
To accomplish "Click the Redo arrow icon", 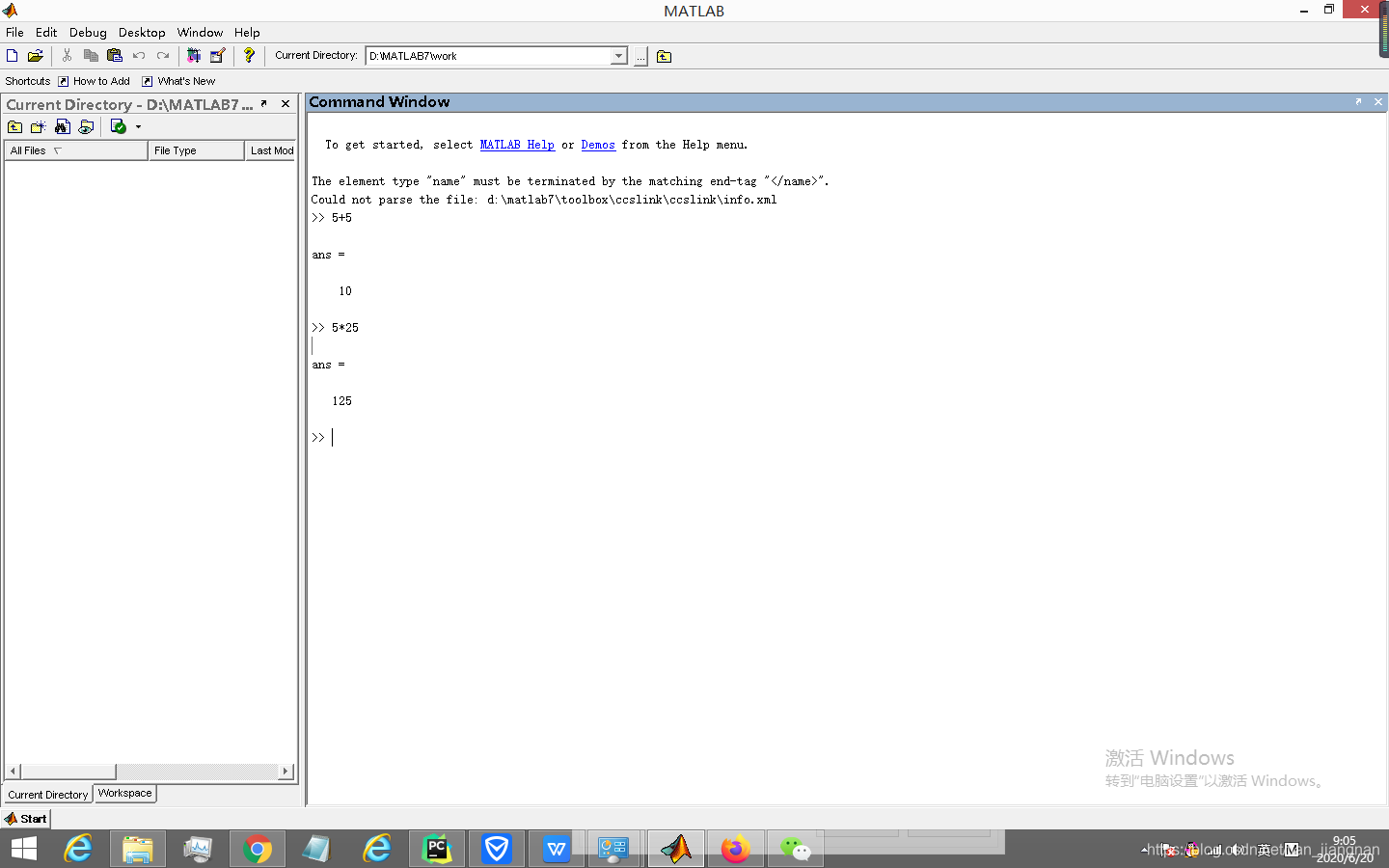I will tap(163, 56).
